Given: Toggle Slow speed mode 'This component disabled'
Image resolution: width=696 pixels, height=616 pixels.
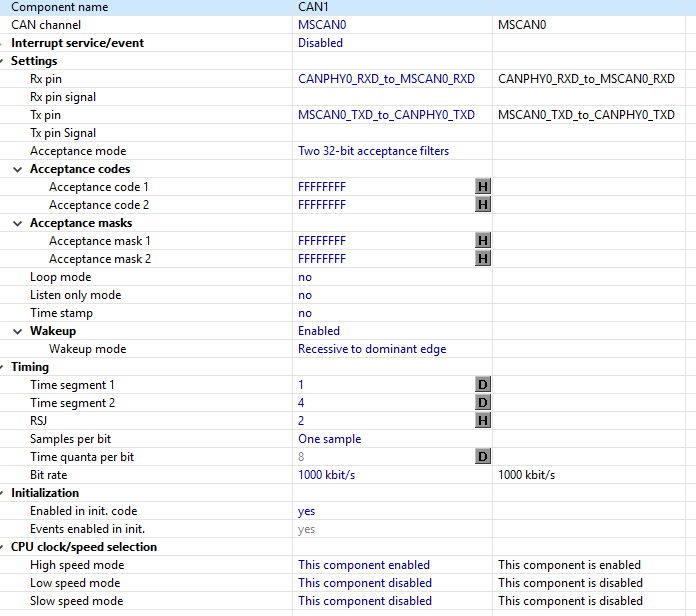Looking at the screenshot, I should click(x=365, y=601).
